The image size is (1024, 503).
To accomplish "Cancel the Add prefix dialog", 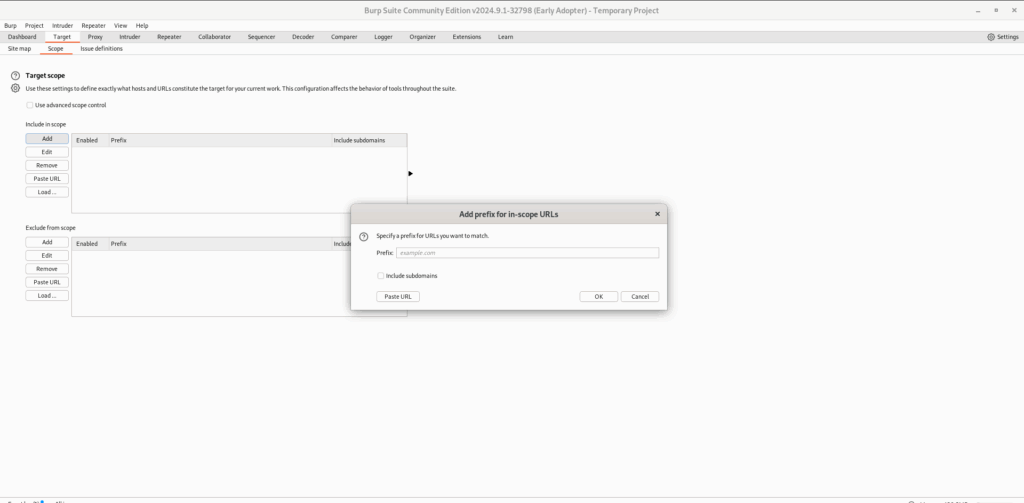I will click(640, 297).
